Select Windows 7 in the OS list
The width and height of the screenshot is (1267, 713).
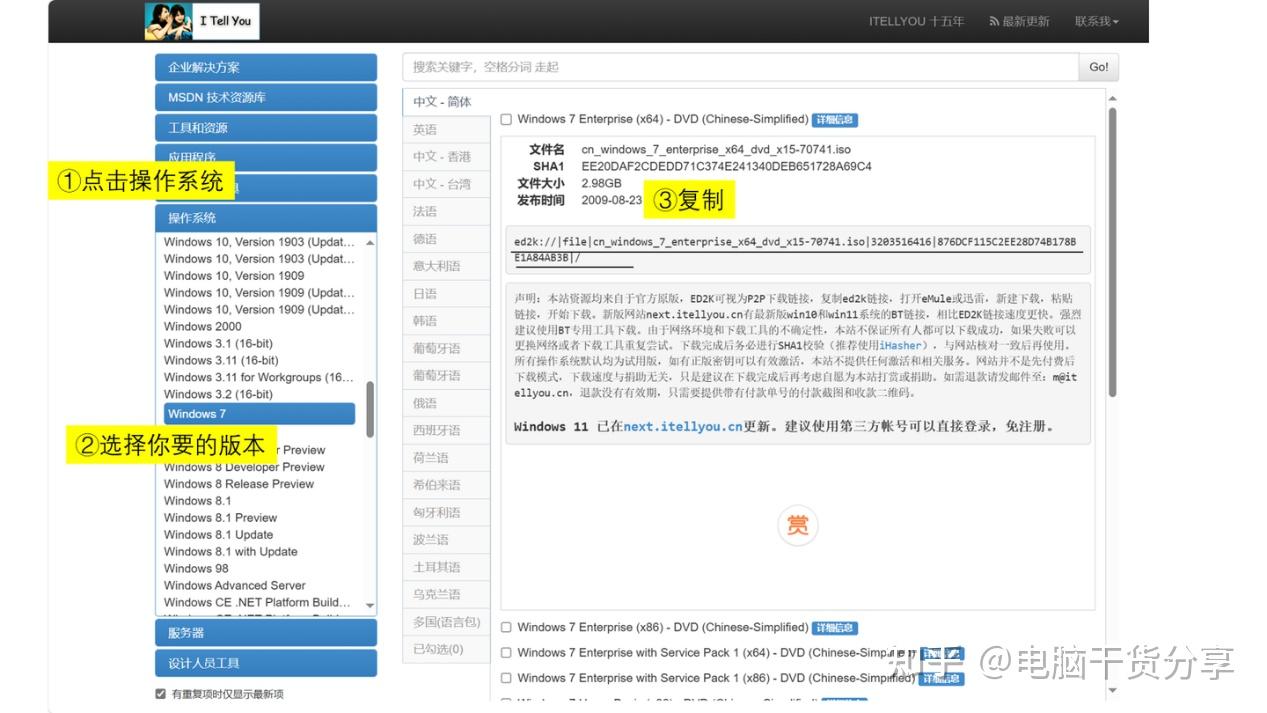(259, 414)
